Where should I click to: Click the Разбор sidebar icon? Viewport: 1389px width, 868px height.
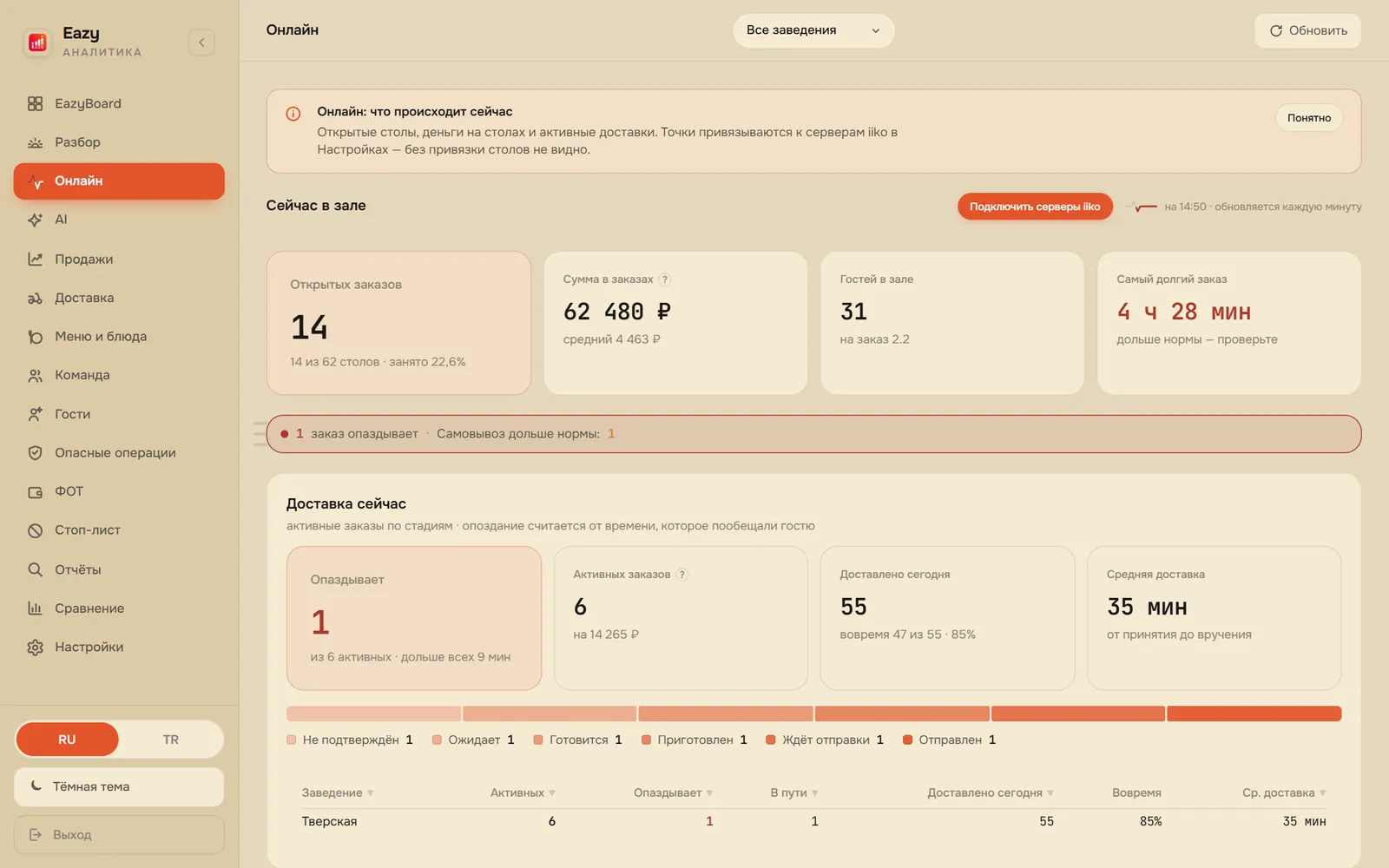(35, 142)
